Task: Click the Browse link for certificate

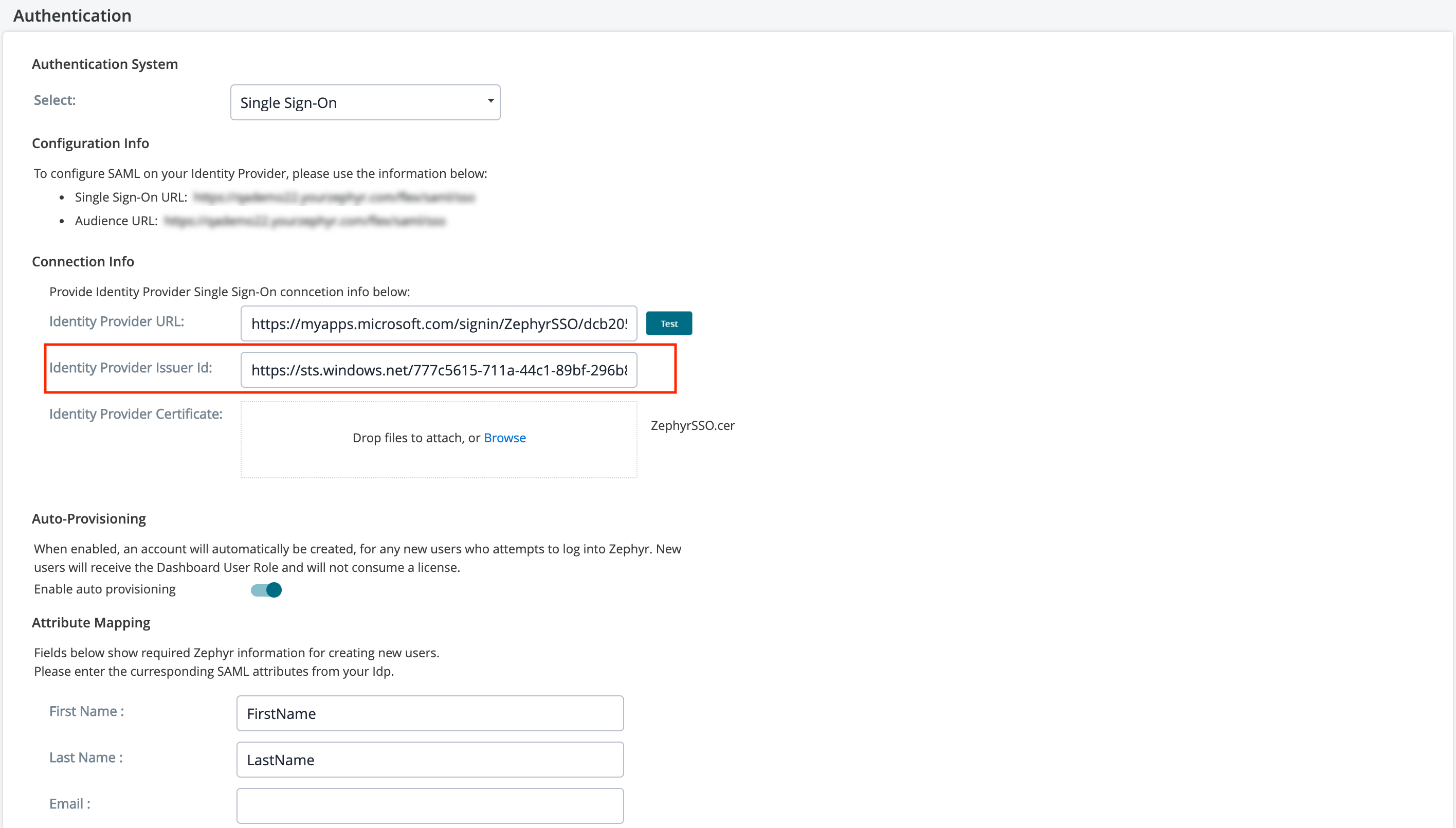Action: coord(504,438)
